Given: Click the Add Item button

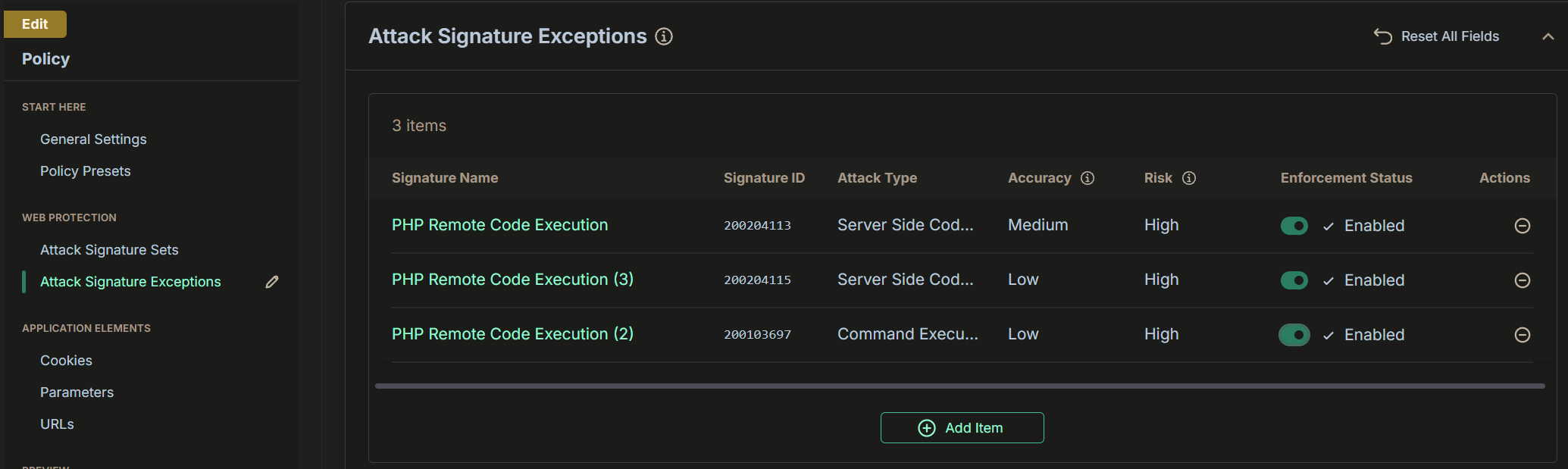Looking at the screenshot, I should tap(962, 428).
